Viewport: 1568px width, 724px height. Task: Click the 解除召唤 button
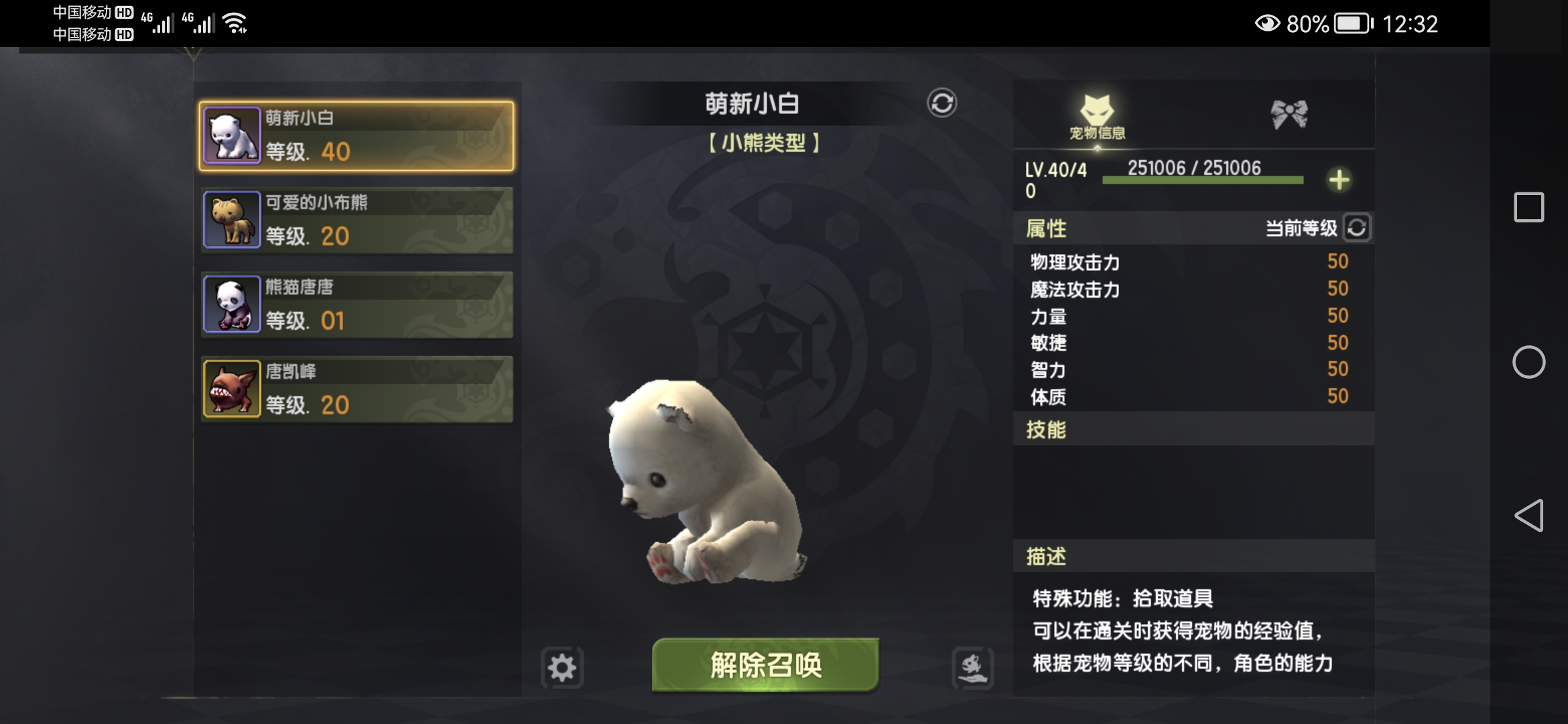[x=765, y=665]
